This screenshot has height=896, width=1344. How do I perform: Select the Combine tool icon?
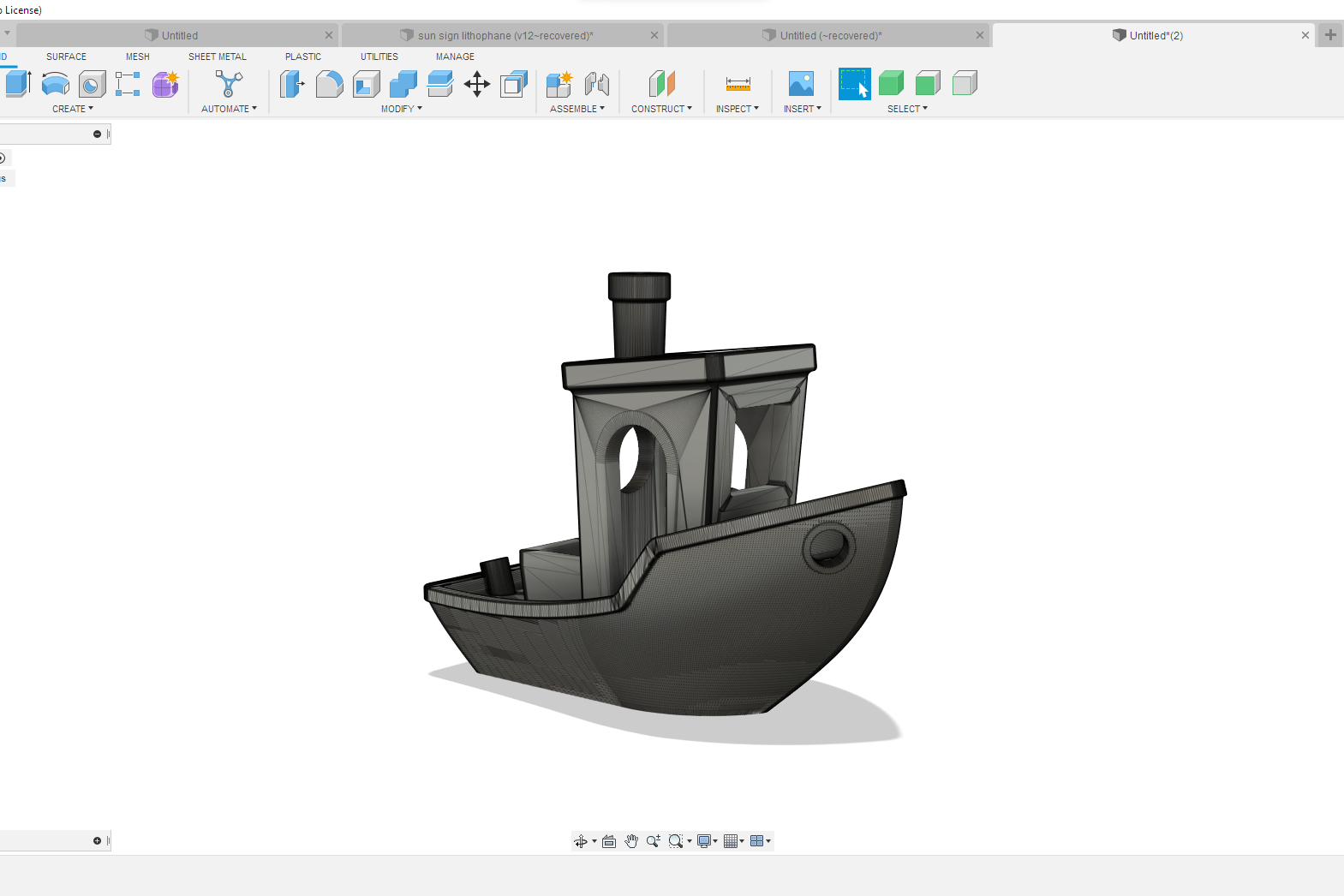click(x=403, y=84)
